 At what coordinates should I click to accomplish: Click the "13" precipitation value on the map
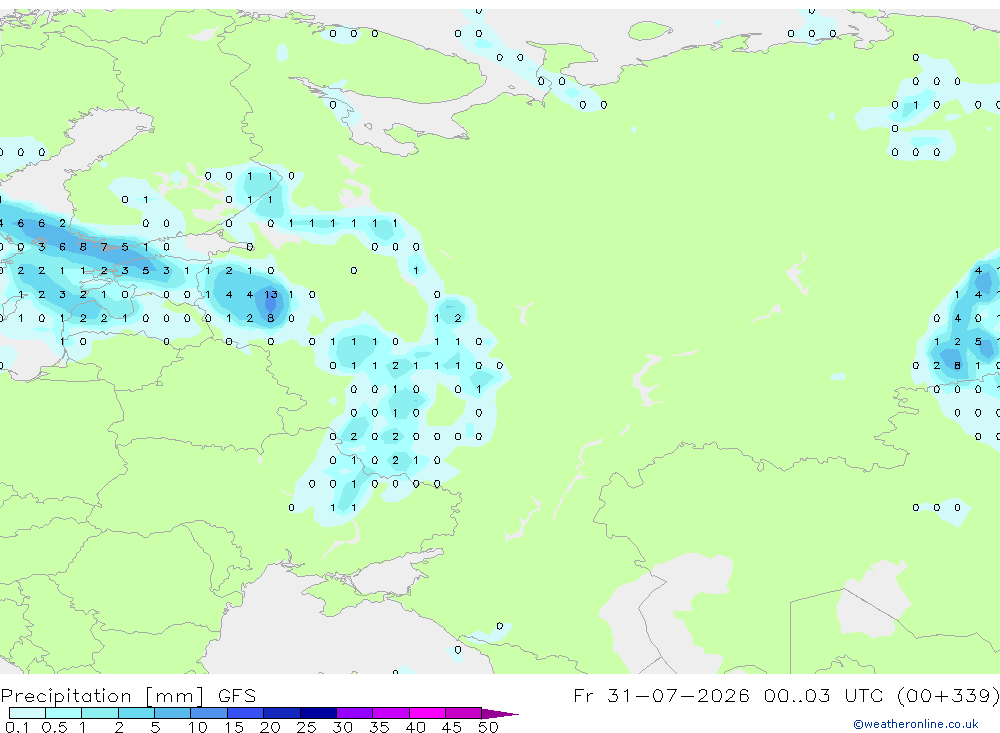click(x=271, y=295)
